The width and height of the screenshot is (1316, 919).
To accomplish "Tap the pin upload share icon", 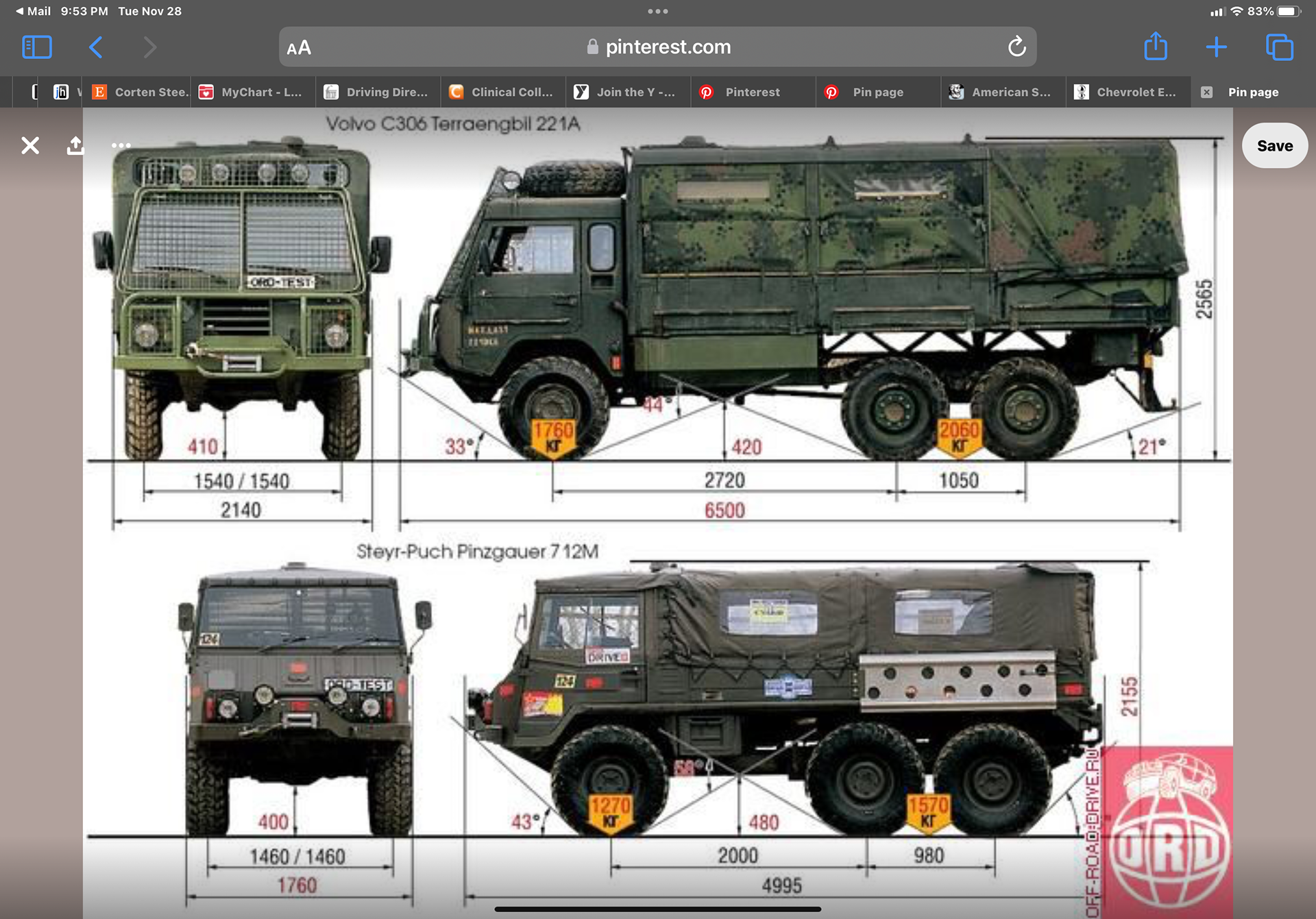I will coord(75,145).
